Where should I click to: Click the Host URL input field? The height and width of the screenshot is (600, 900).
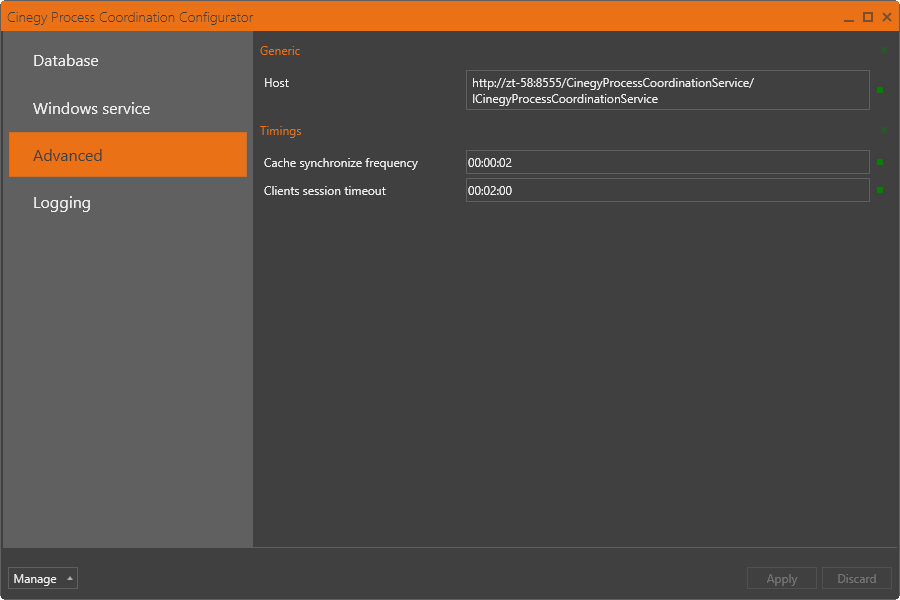click(668, 90)
